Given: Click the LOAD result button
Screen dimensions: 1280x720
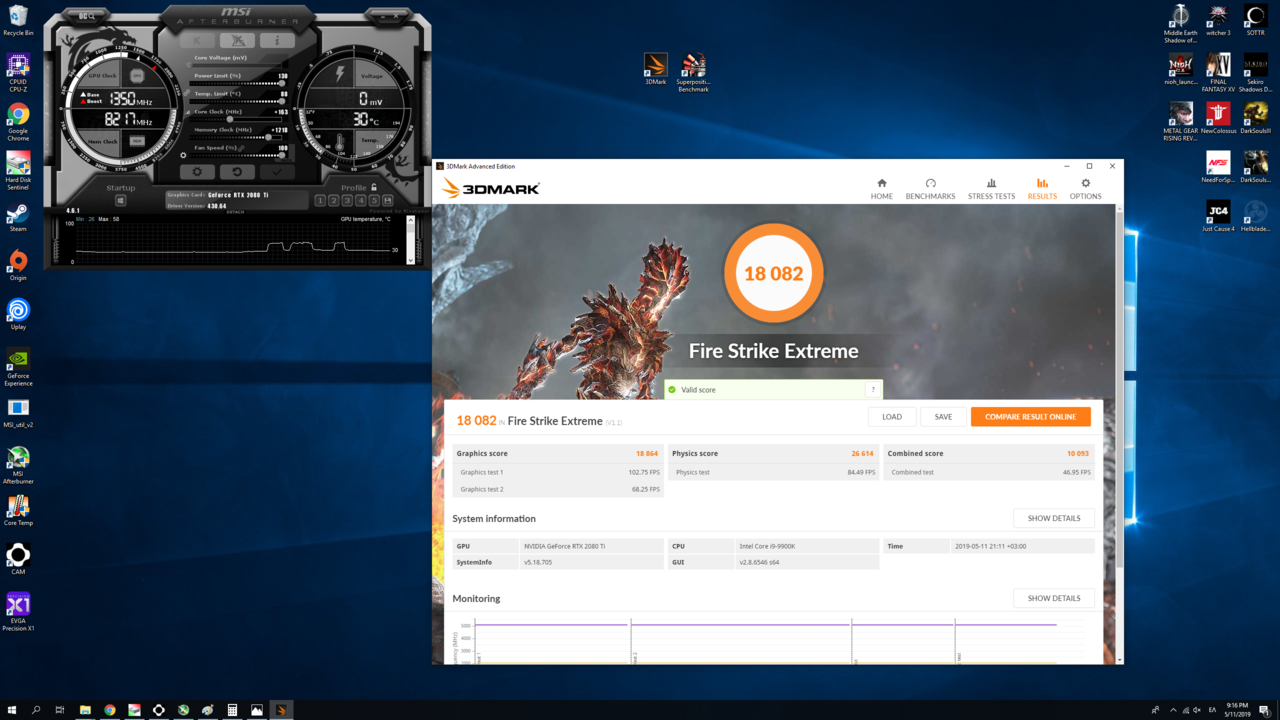Looking at the screenshot, I should [892, 417].
